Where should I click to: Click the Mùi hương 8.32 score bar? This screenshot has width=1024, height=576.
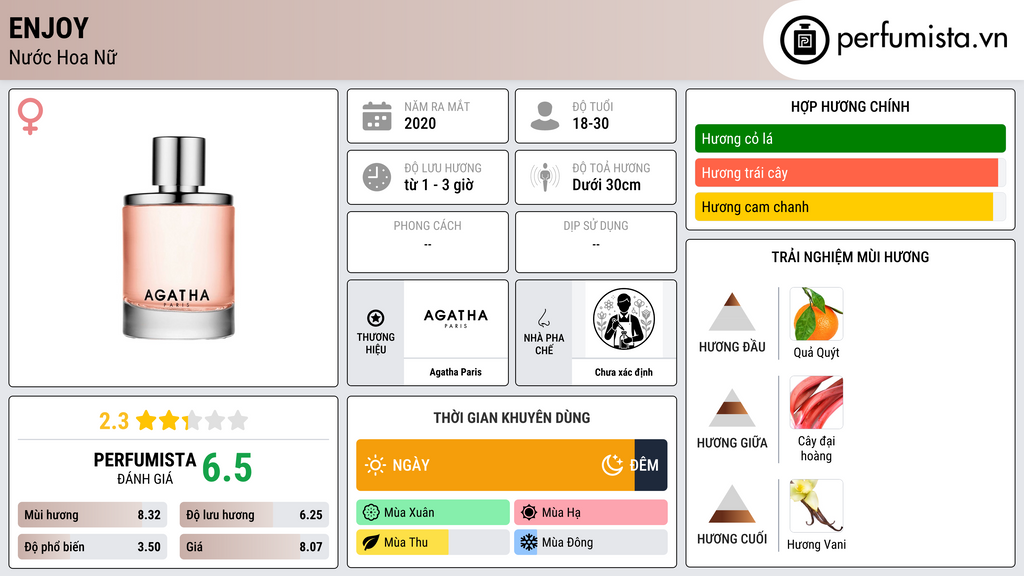[x=93, y=515]
